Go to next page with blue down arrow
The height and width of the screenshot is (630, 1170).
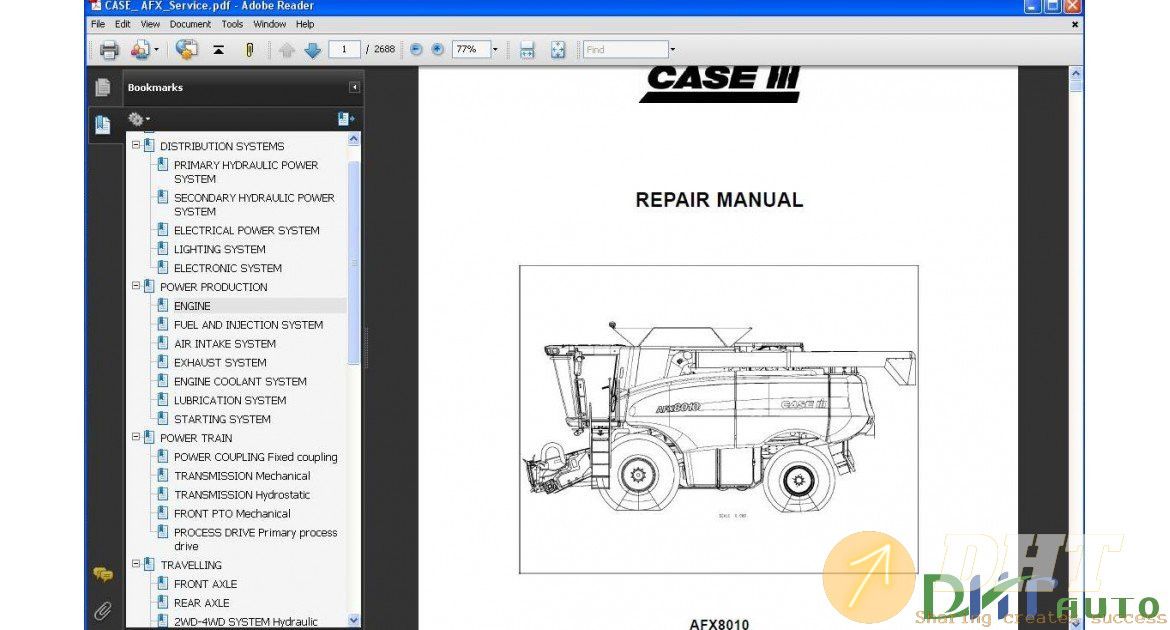(x=313, y=50)
